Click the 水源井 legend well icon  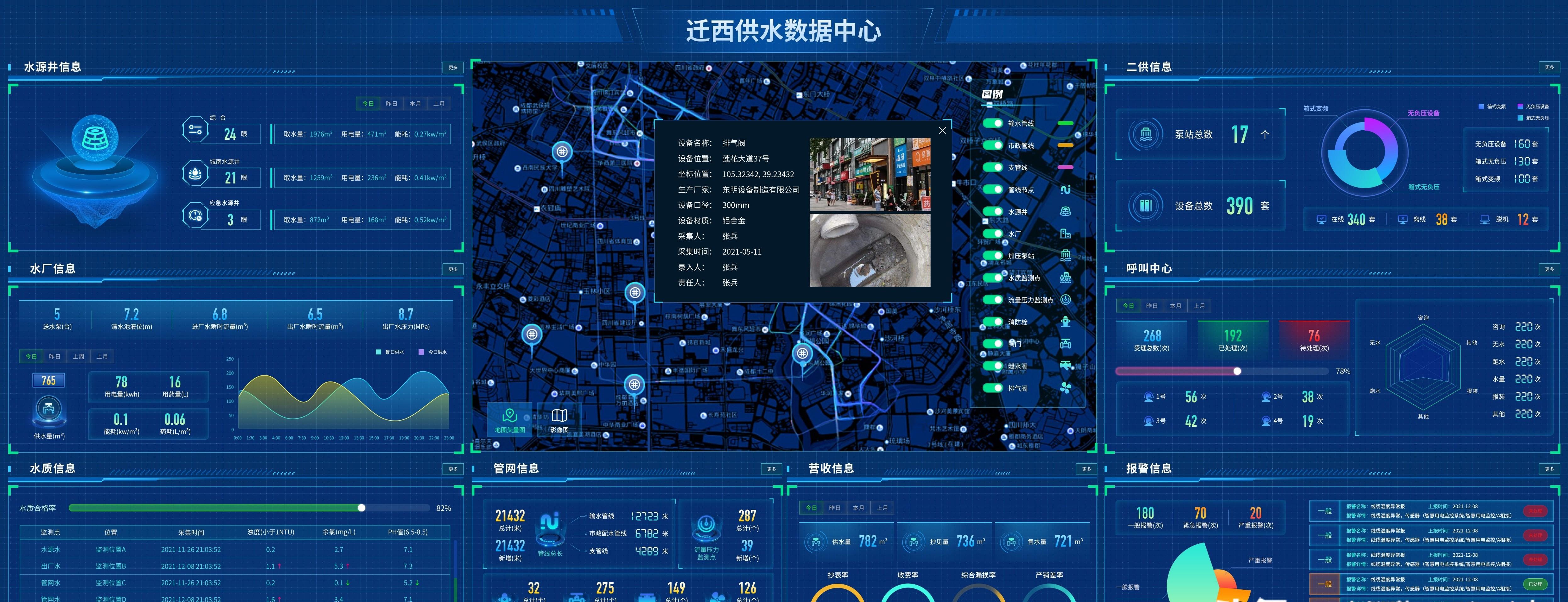click(x=1065, y=212)
